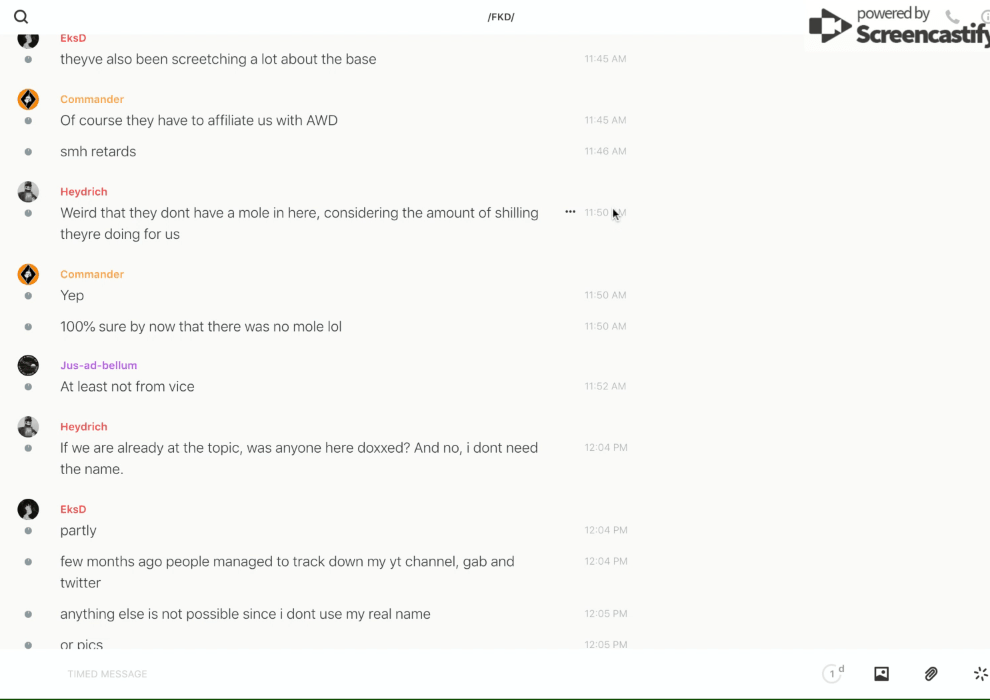The image size is (990, 700).
Task: Open the three-dot menu on Heydrich's message
Action: 570,212
